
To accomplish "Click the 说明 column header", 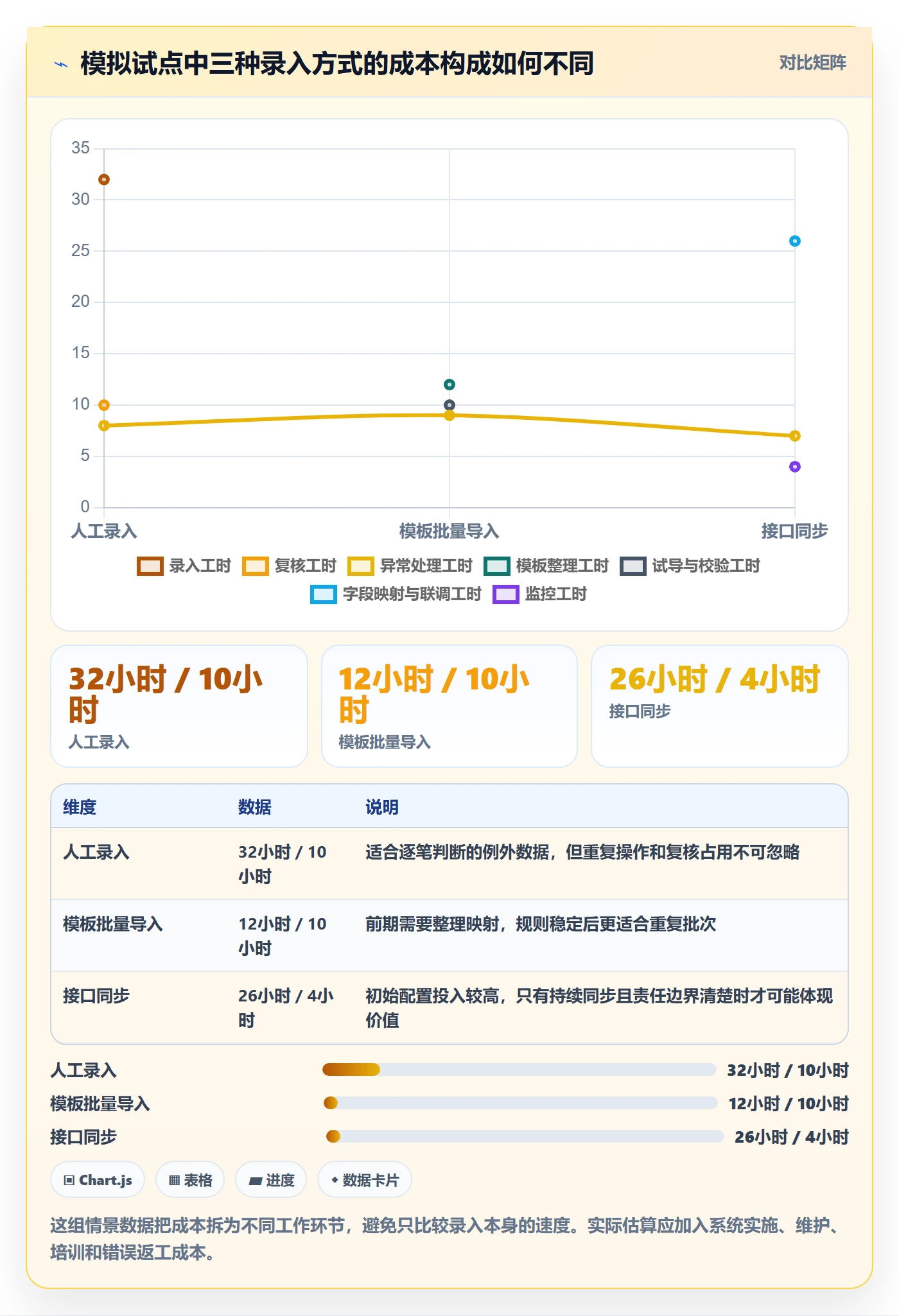I will click(382, 808).
